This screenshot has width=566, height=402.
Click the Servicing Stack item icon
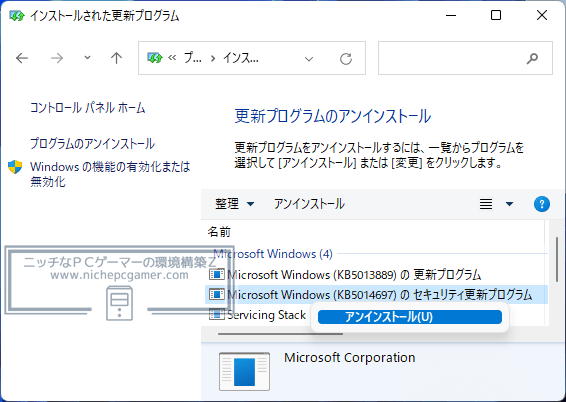[x=216, y=314]
